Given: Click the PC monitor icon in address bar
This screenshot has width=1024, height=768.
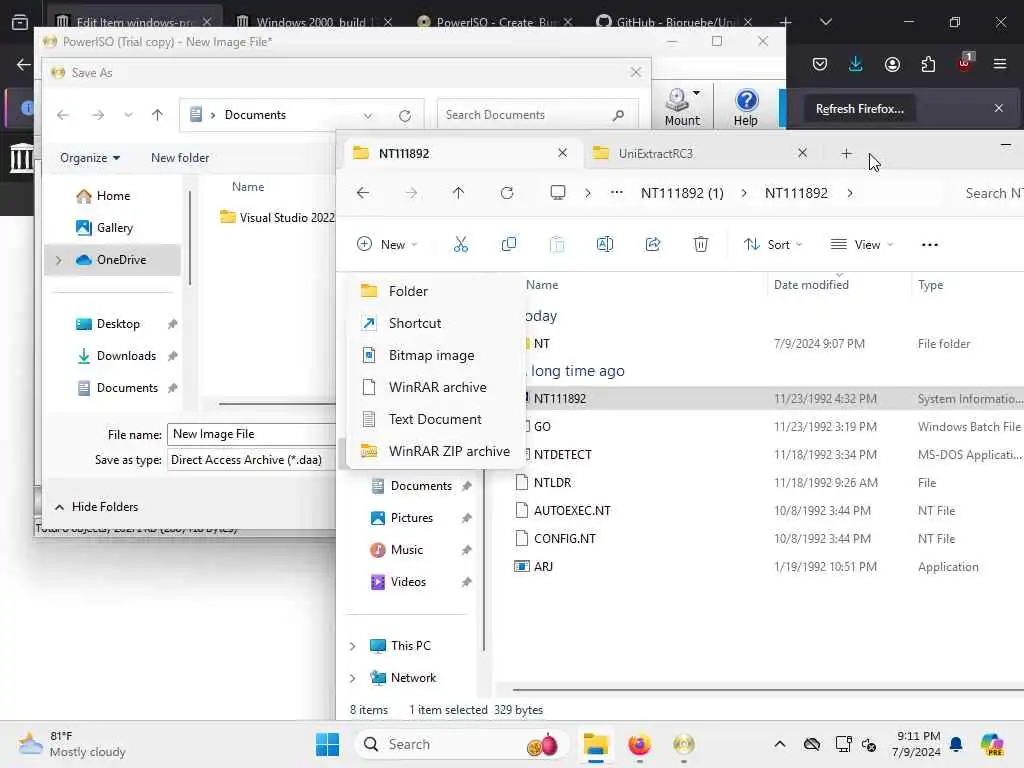Looking at the screenshot, I should [558, 193].
